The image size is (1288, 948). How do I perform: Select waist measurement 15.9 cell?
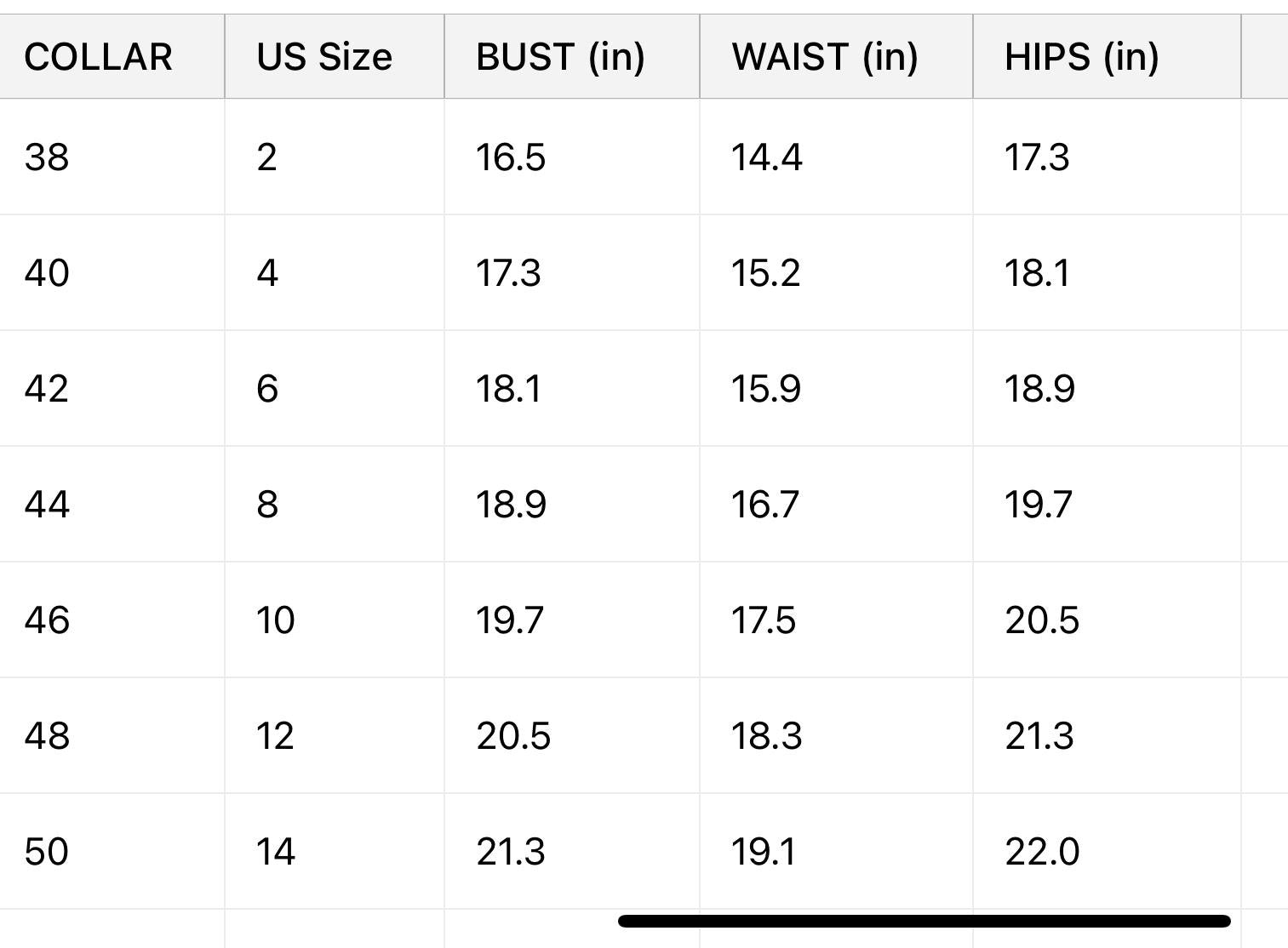[766, 389]
